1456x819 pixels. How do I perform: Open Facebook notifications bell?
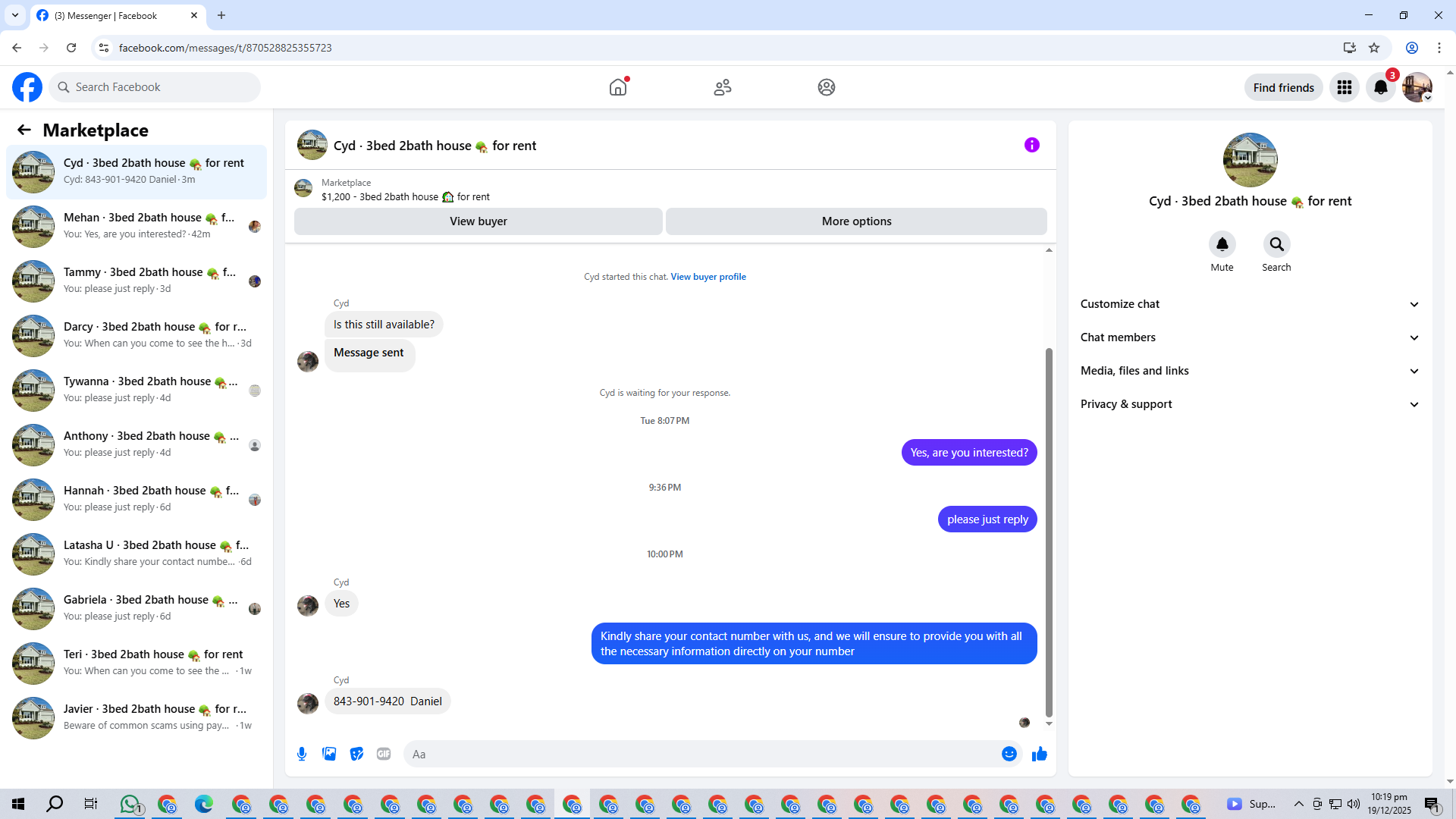tap(1380, 87)
